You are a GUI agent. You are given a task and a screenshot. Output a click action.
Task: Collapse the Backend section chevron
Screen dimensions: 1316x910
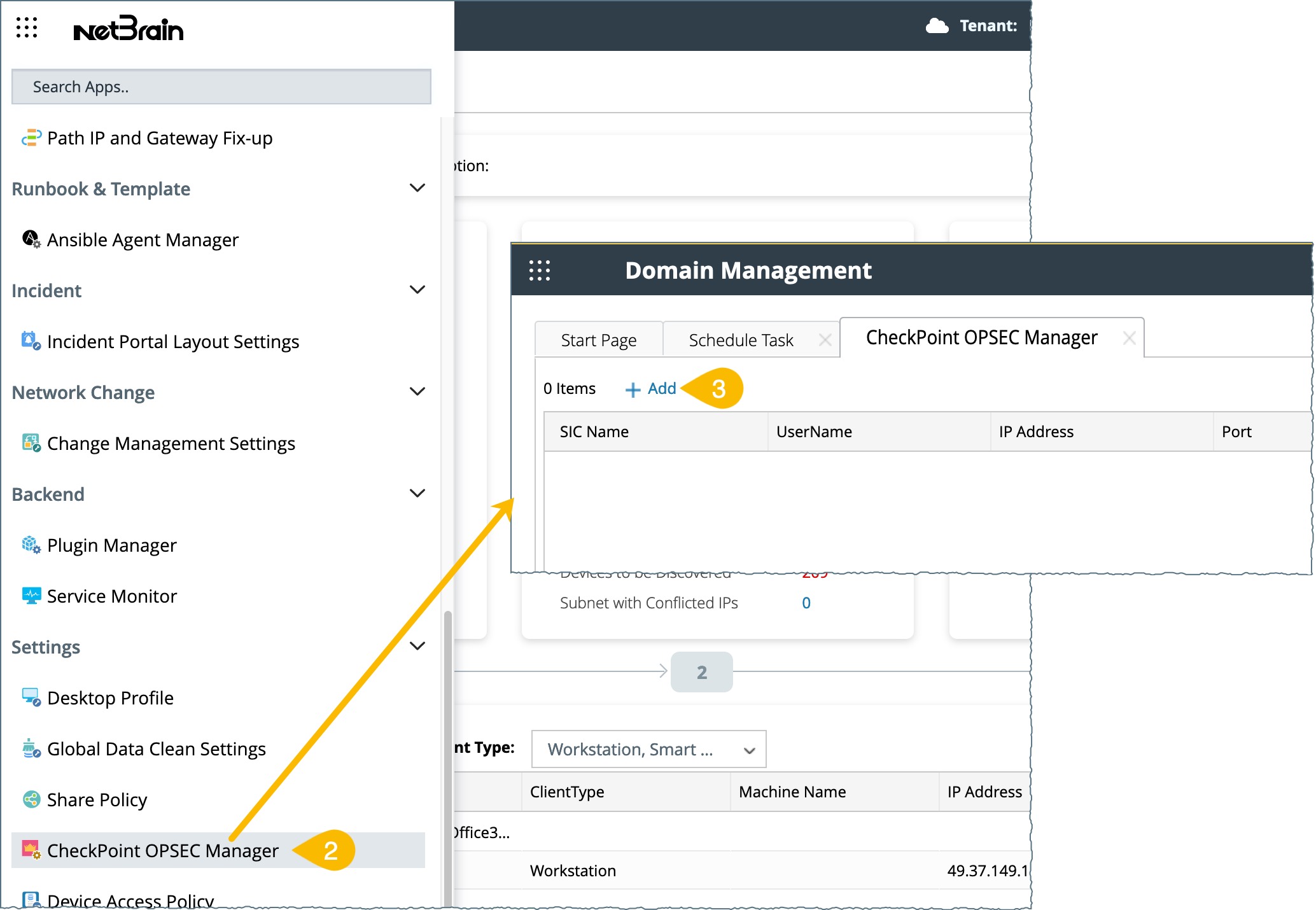417,494
